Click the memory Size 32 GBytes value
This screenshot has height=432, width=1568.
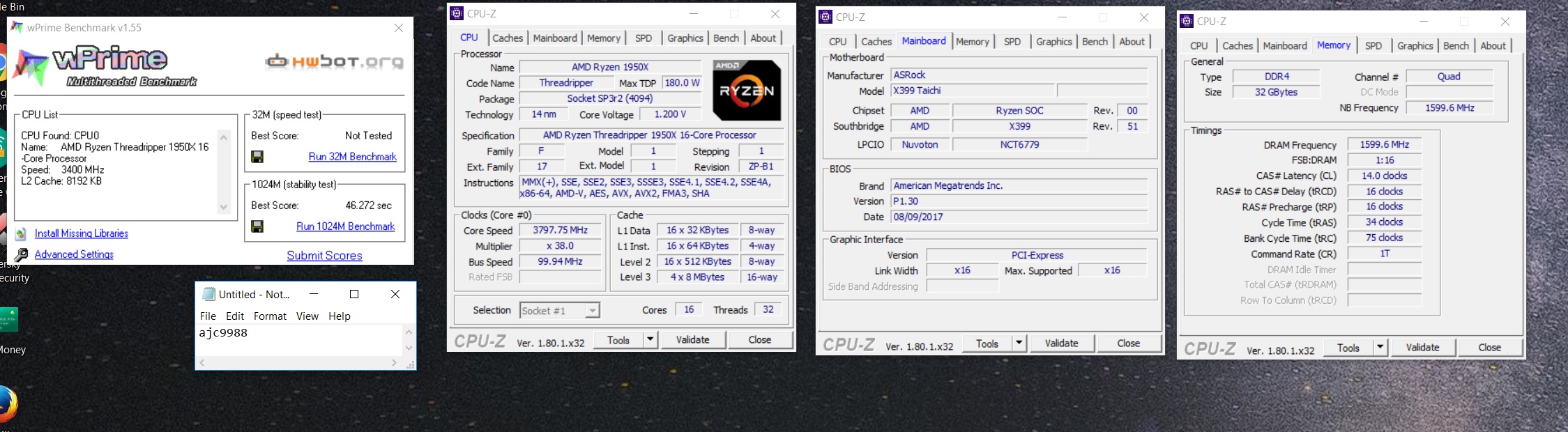pyautogui.click(x=1277, y=92)
